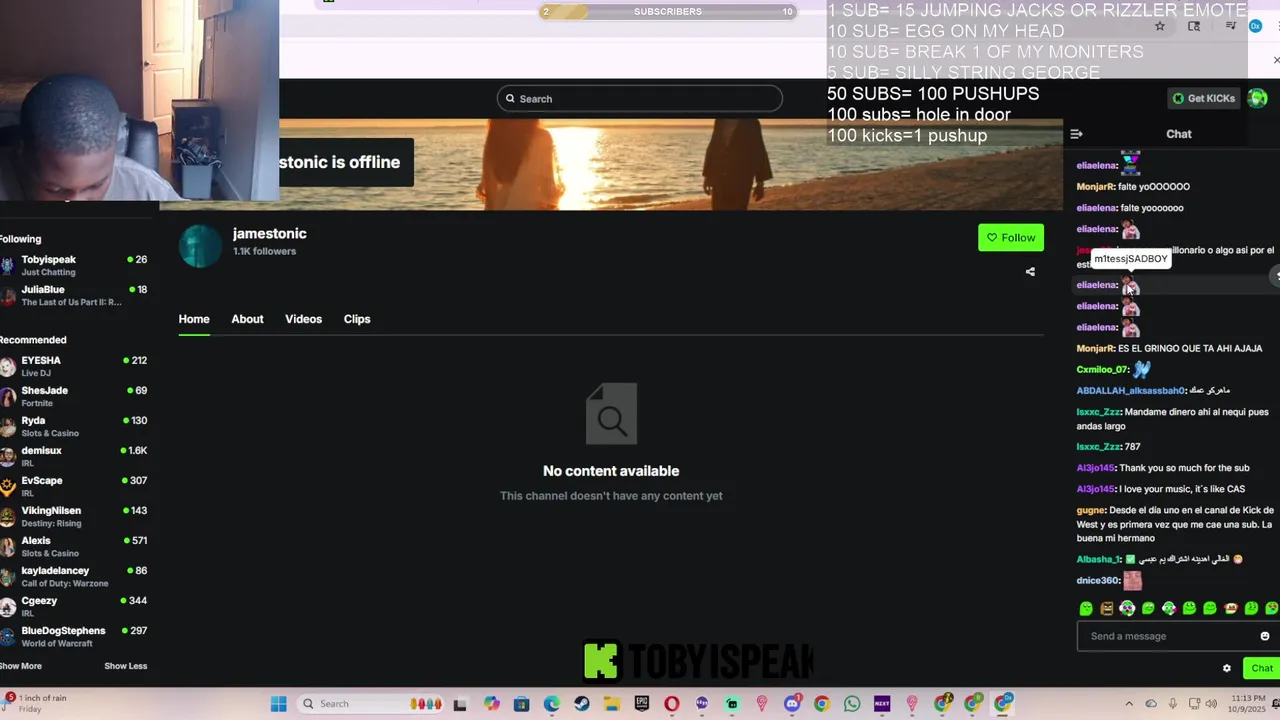Select the Ryda Slots & Casino channel
The image size is (1280, 720).
[x=74, y=426]
